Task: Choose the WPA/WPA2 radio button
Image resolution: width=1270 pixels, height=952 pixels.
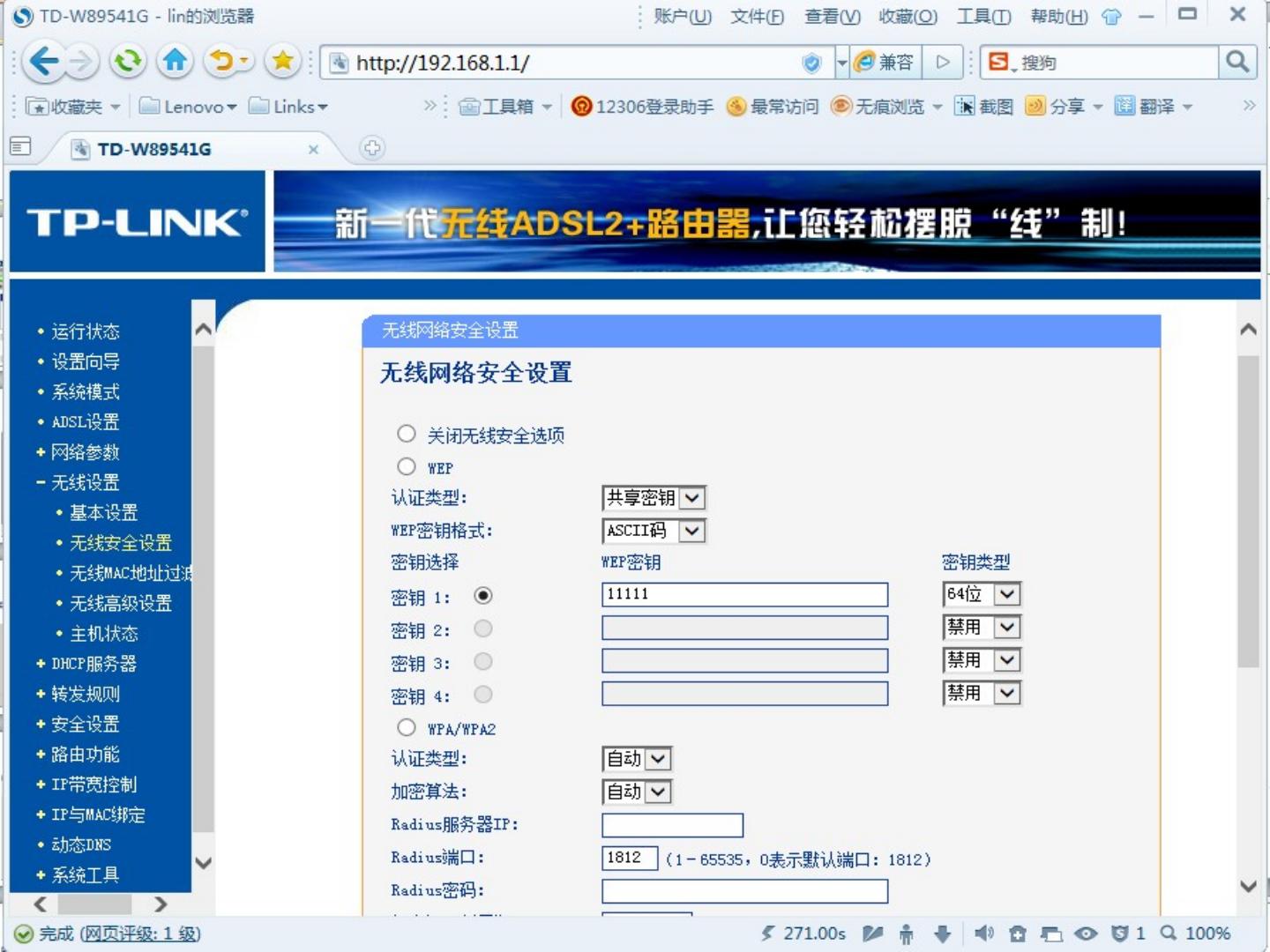Action: (407, 727)
